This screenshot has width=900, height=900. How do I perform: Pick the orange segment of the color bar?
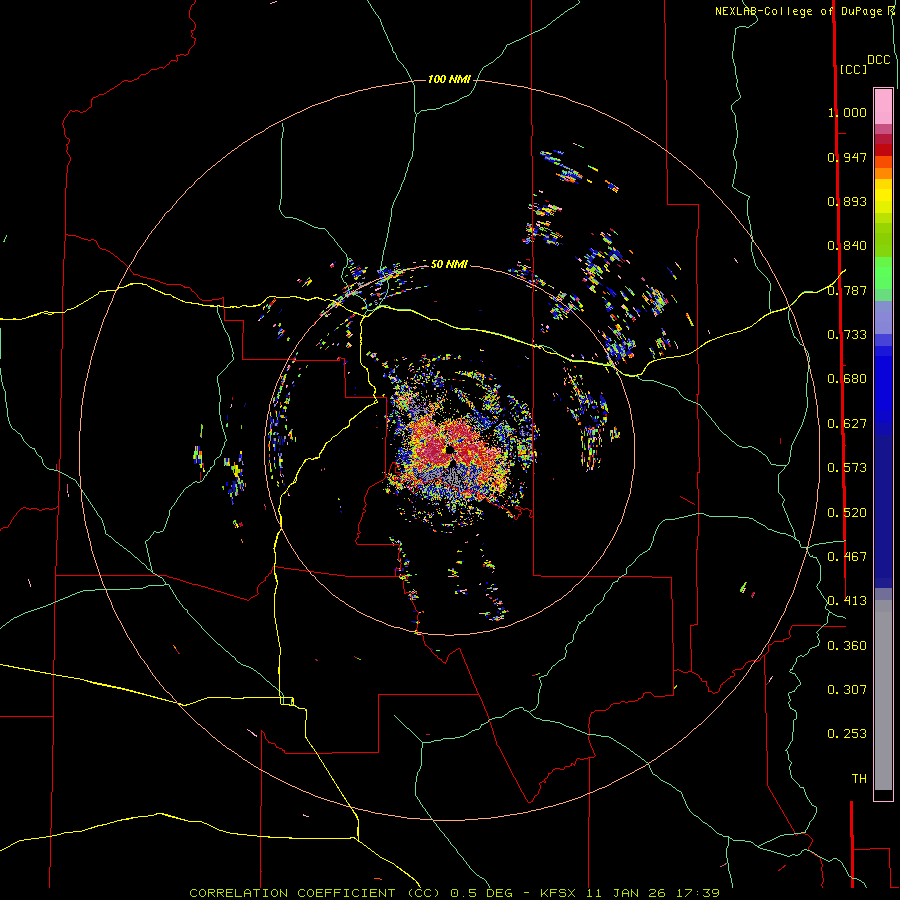click(x=883, y=173)
